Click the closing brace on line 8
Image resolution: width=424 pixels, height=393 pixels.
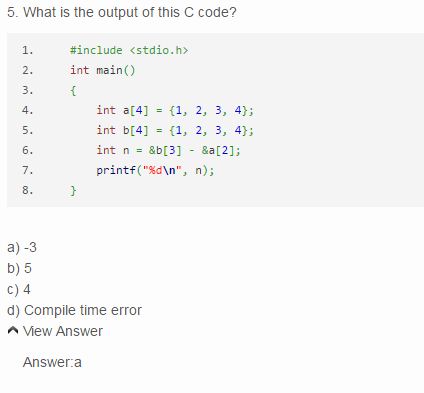tap(73, 191)
